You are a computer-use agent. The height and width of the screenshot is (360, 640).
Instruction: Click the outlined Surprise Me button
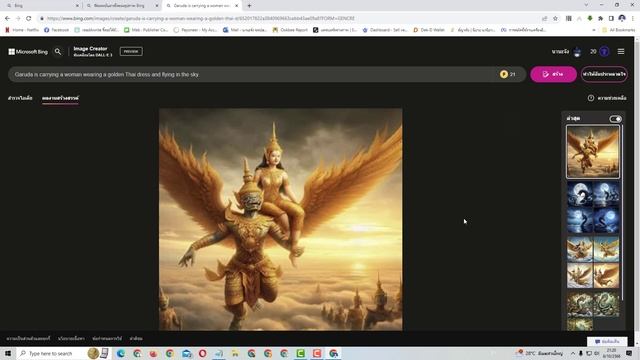tap(604, 74)
